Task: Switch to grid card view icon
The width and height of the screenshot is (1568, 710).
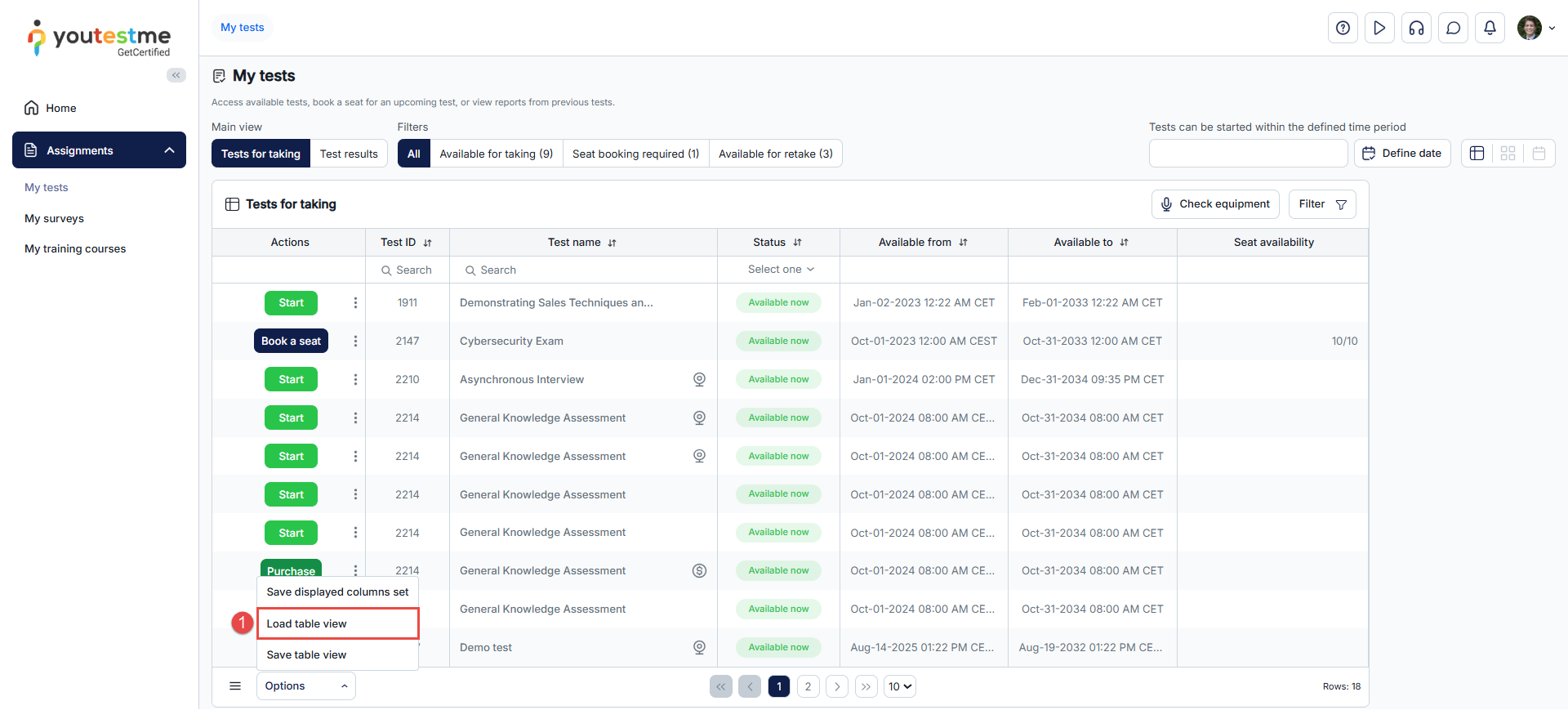Action: (1508, 154)
